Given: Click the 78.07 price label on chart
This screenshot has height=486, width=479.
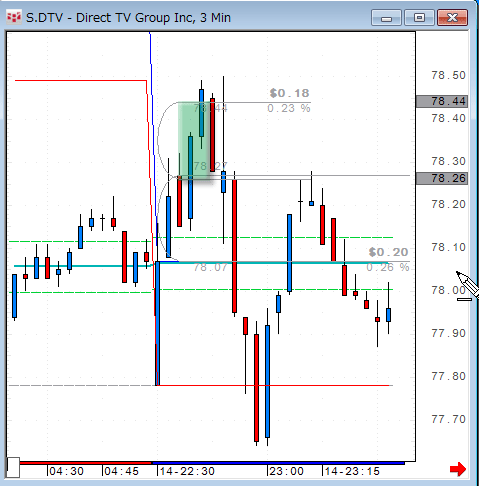Looking at the screenshot, I should (x=210, y=267).
